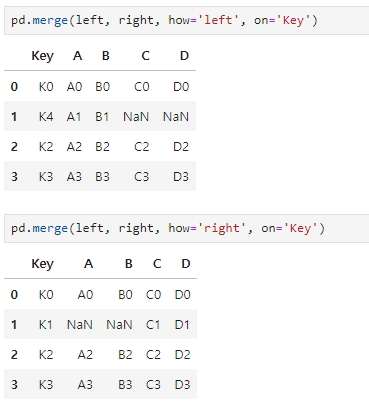Click C3 in the right-join result table
This screenshot has width=369, height=412.
point(153,385)
